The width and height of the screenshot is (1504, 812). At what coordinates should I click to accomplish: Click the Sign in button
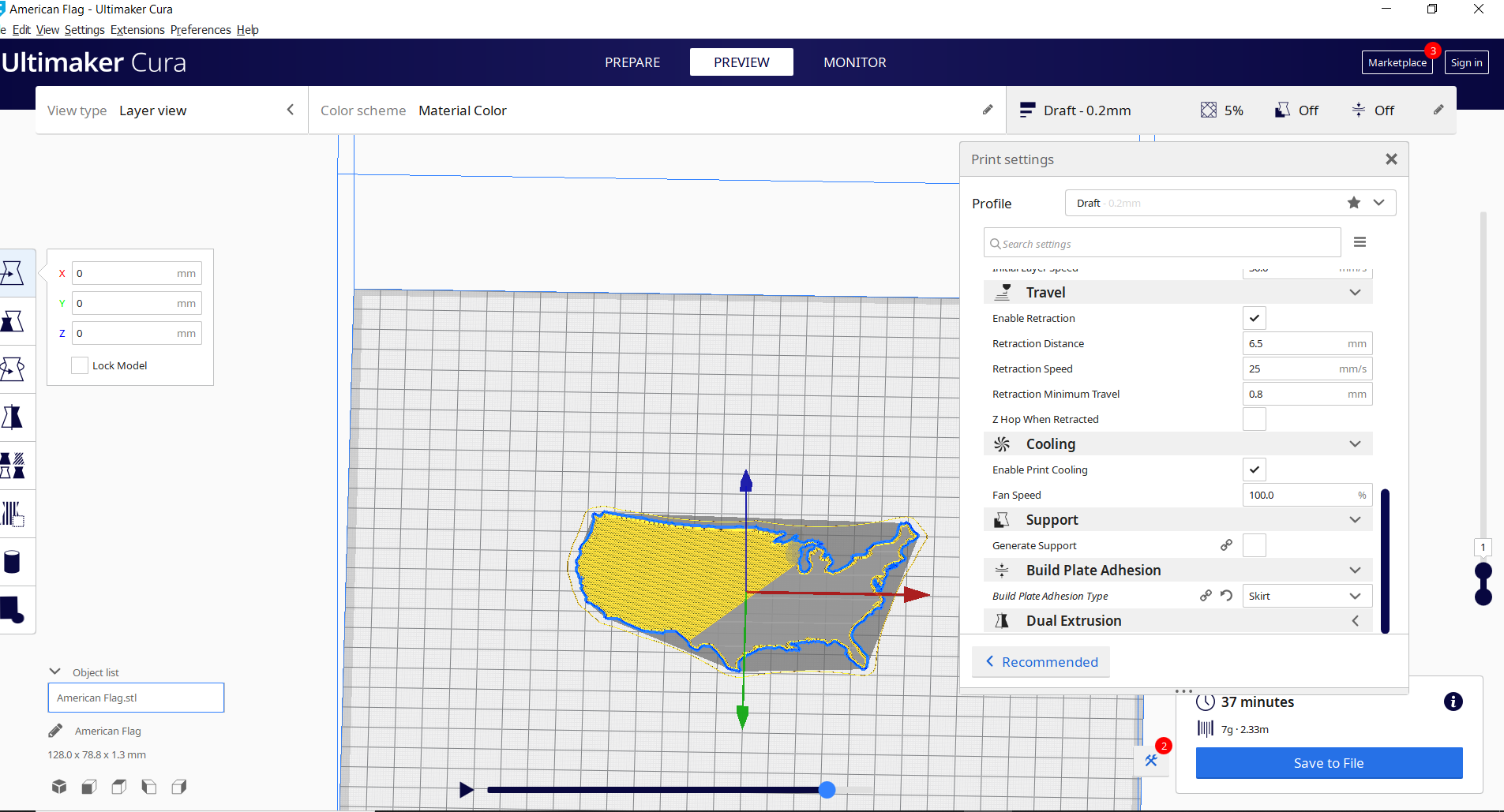coord(1467,62)
